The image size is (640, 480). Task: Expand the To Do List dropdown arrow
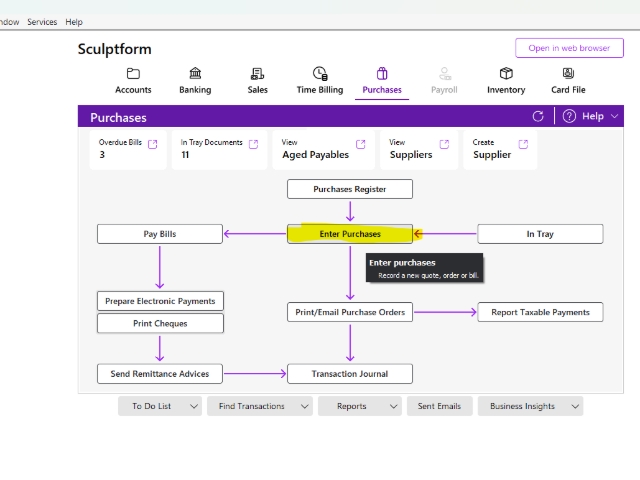pyautogui.click(x=194, y=406)
